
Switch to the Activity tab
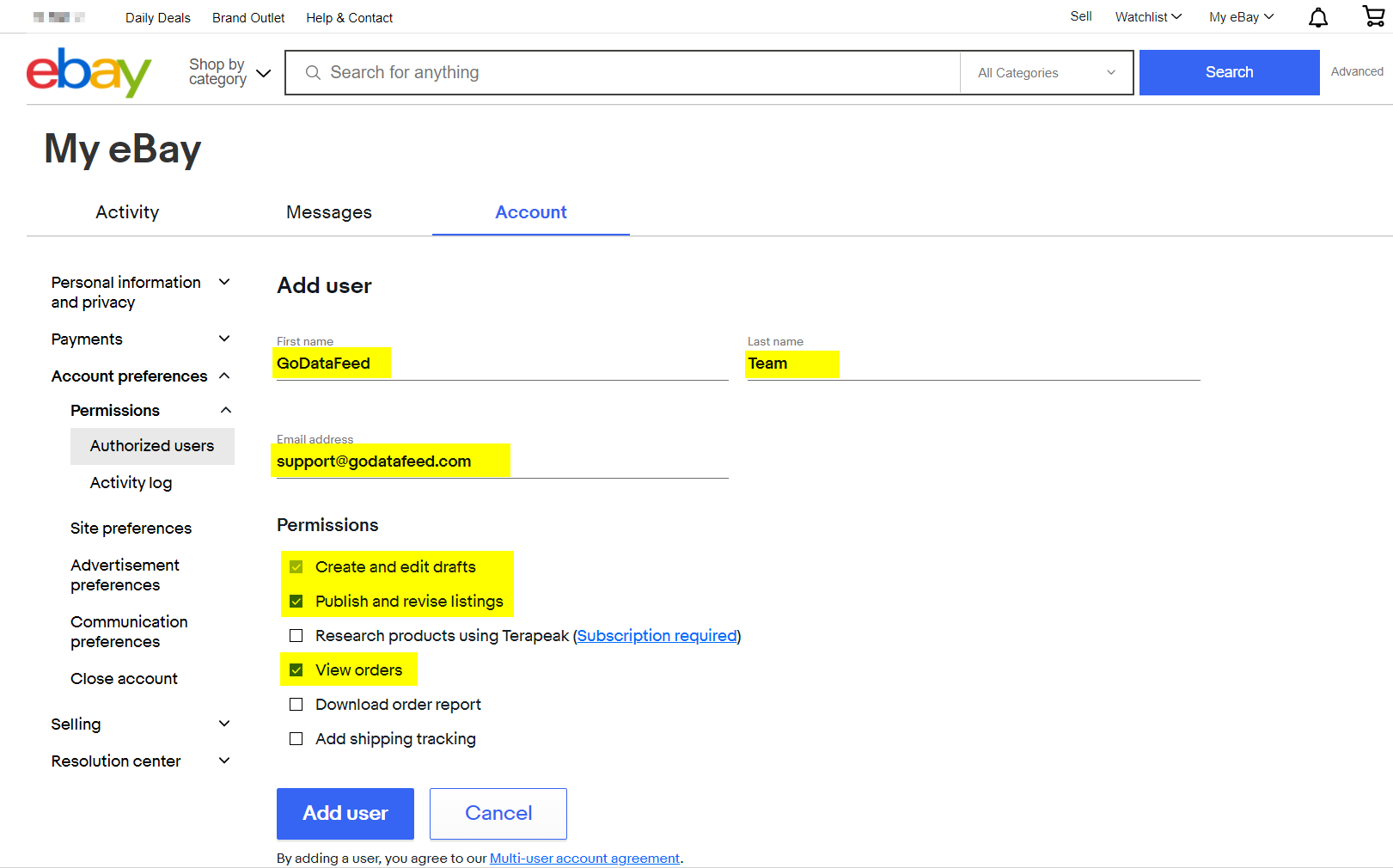coord(127,212)
